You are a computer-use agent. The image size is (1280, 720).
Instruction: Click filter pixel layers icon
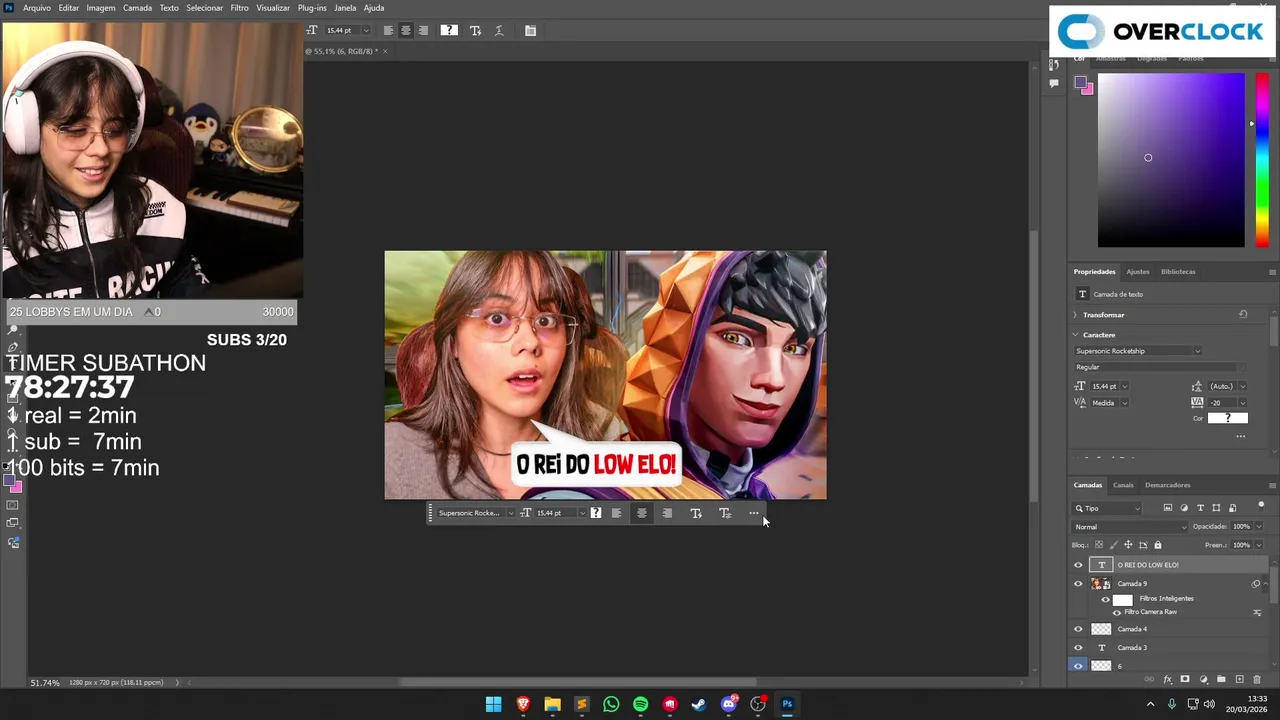[1167, 508]
